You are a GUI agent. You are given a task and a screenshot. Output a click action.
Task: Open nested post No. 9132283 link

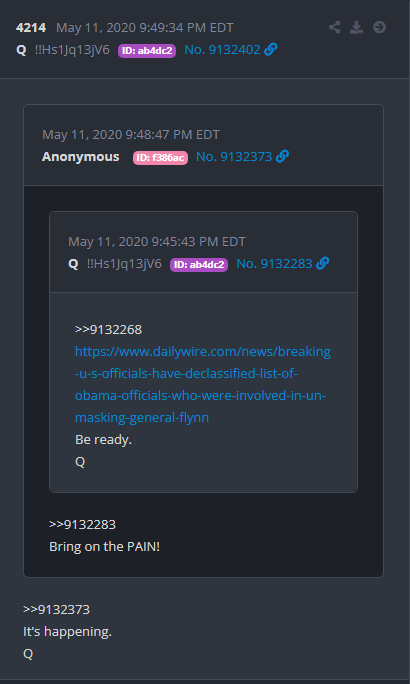[274, 263]
